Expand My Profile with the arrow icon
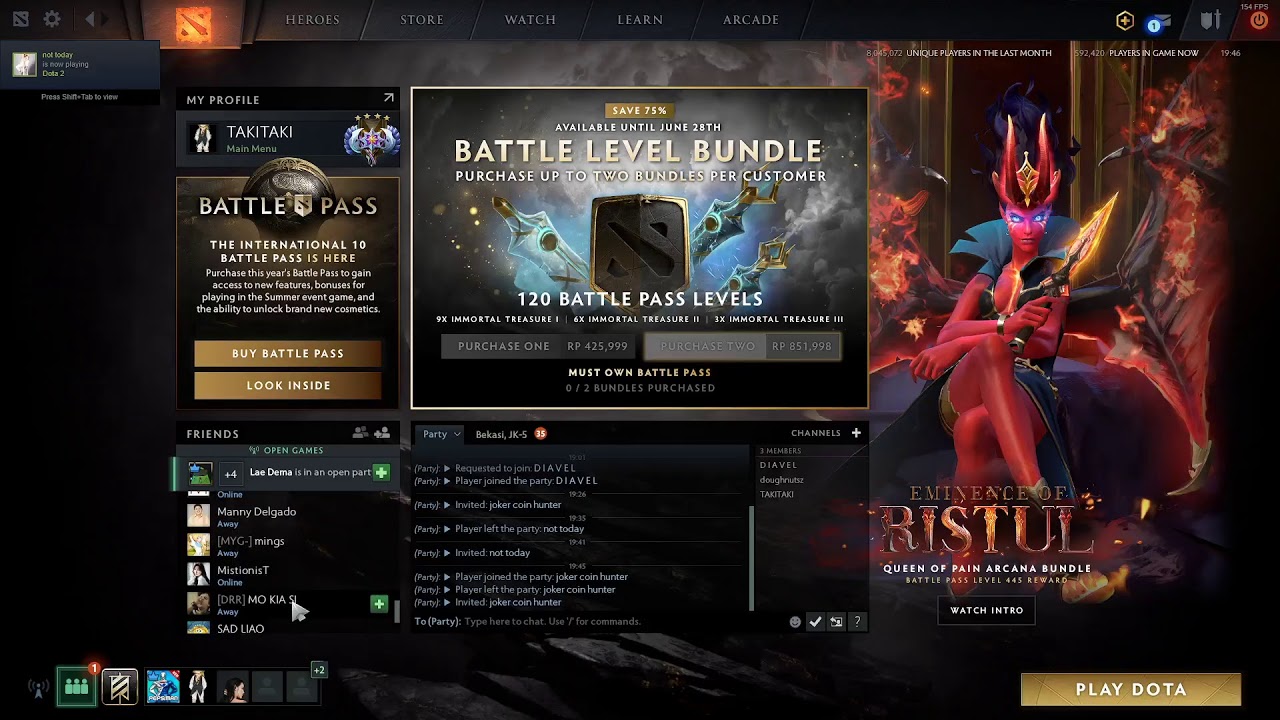This screenshot has height=720, width=1280. click(388, 98)
